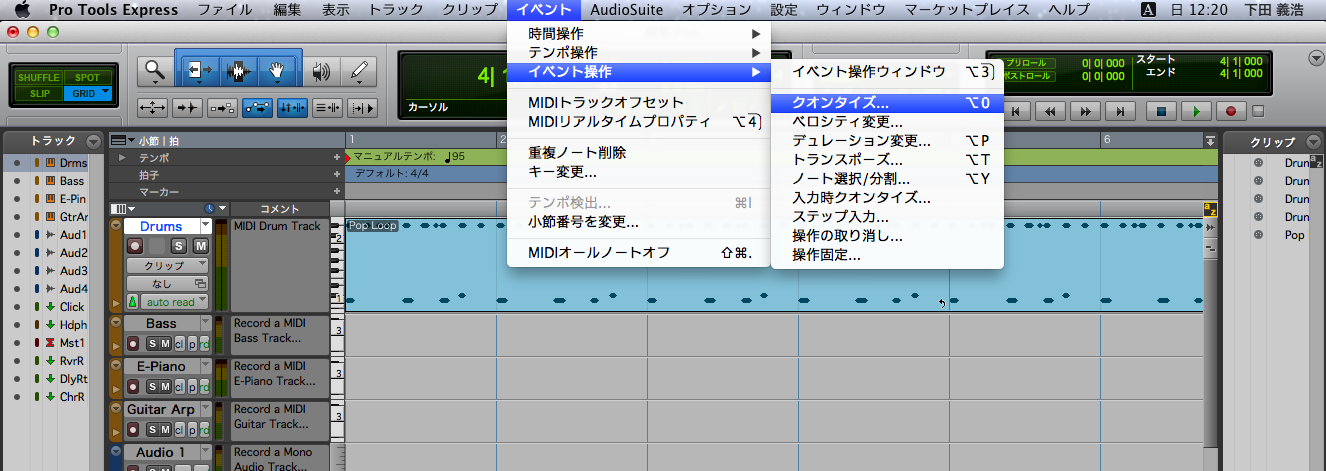Screen dimensions: 1326x471
Task: Toggle the Post-roll button in transport counter
Action: (x=1028, y=75)
